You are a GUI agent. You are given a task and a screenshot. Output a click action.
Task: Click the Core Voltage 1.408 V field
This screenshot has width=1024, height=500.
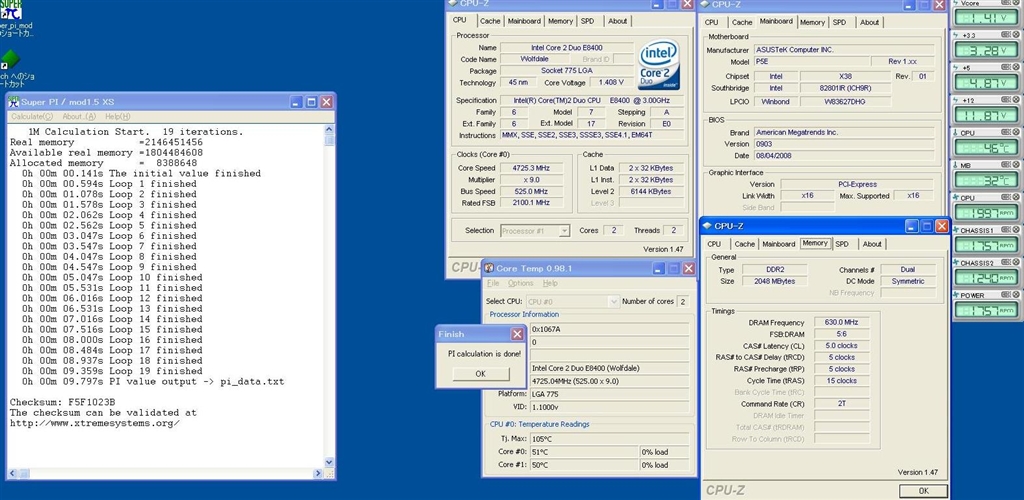[x=611, y=83]
